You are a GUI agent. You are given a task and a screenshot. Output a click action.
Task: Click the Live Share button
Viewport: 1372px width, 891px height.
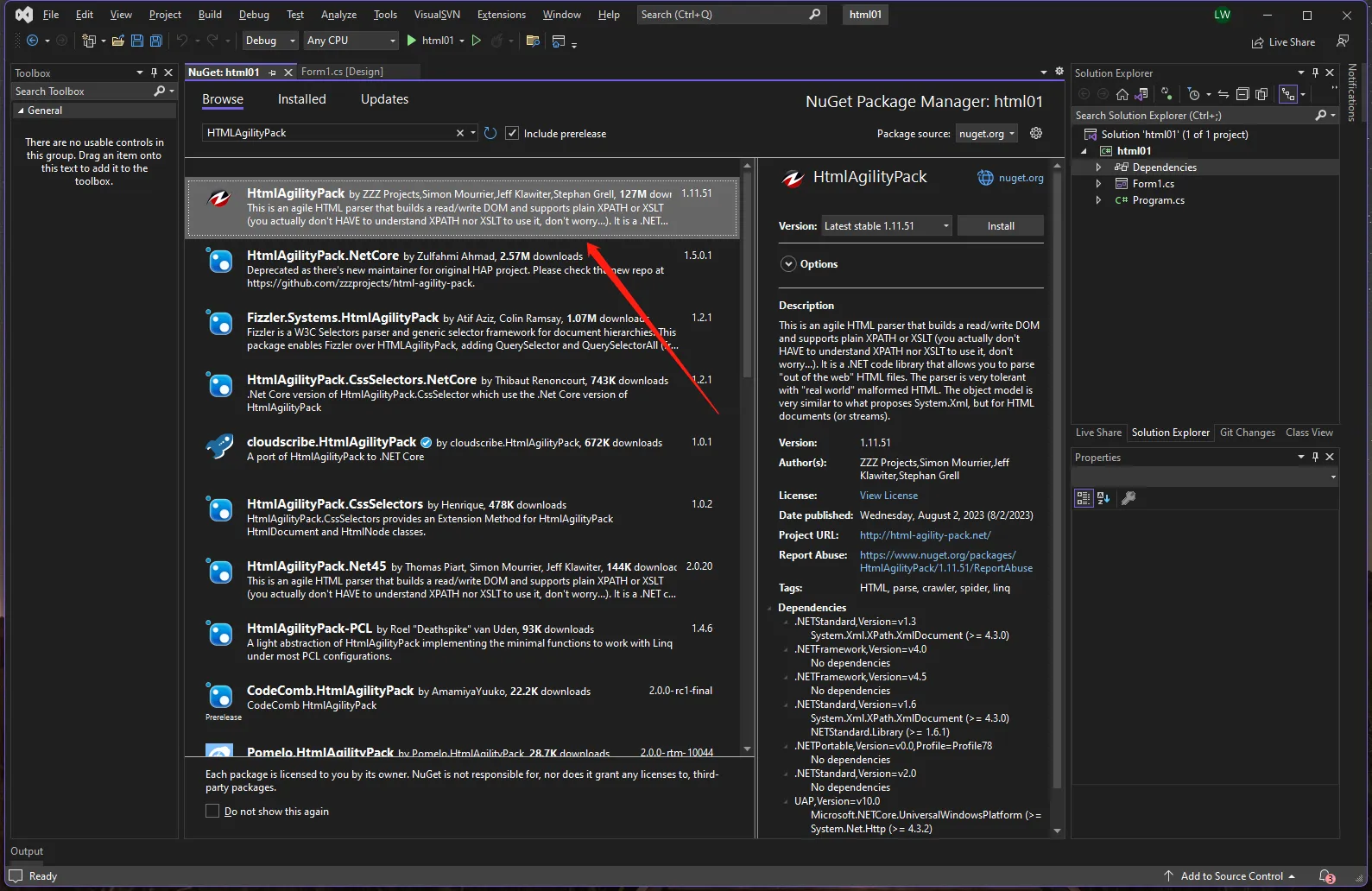(1283, 42)
